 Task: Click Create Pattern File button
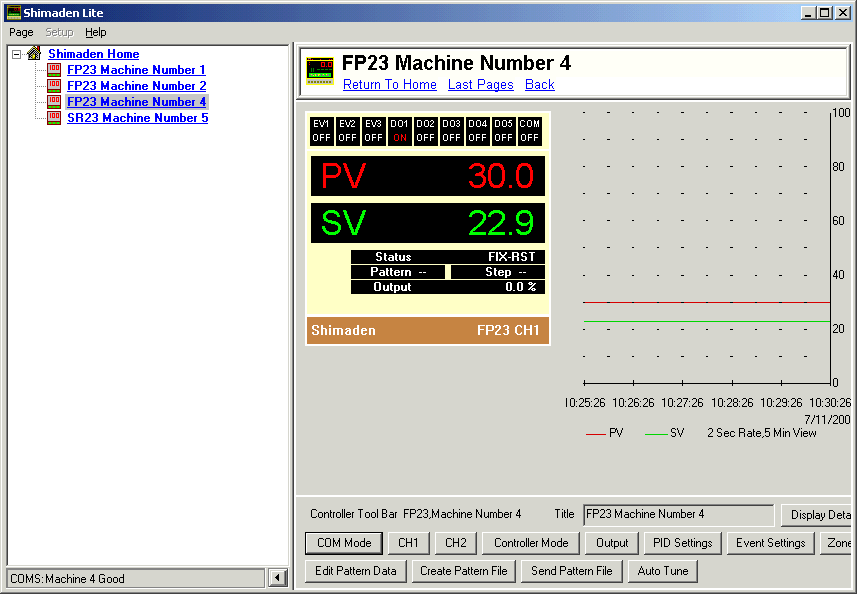click(x=463, y=571)
